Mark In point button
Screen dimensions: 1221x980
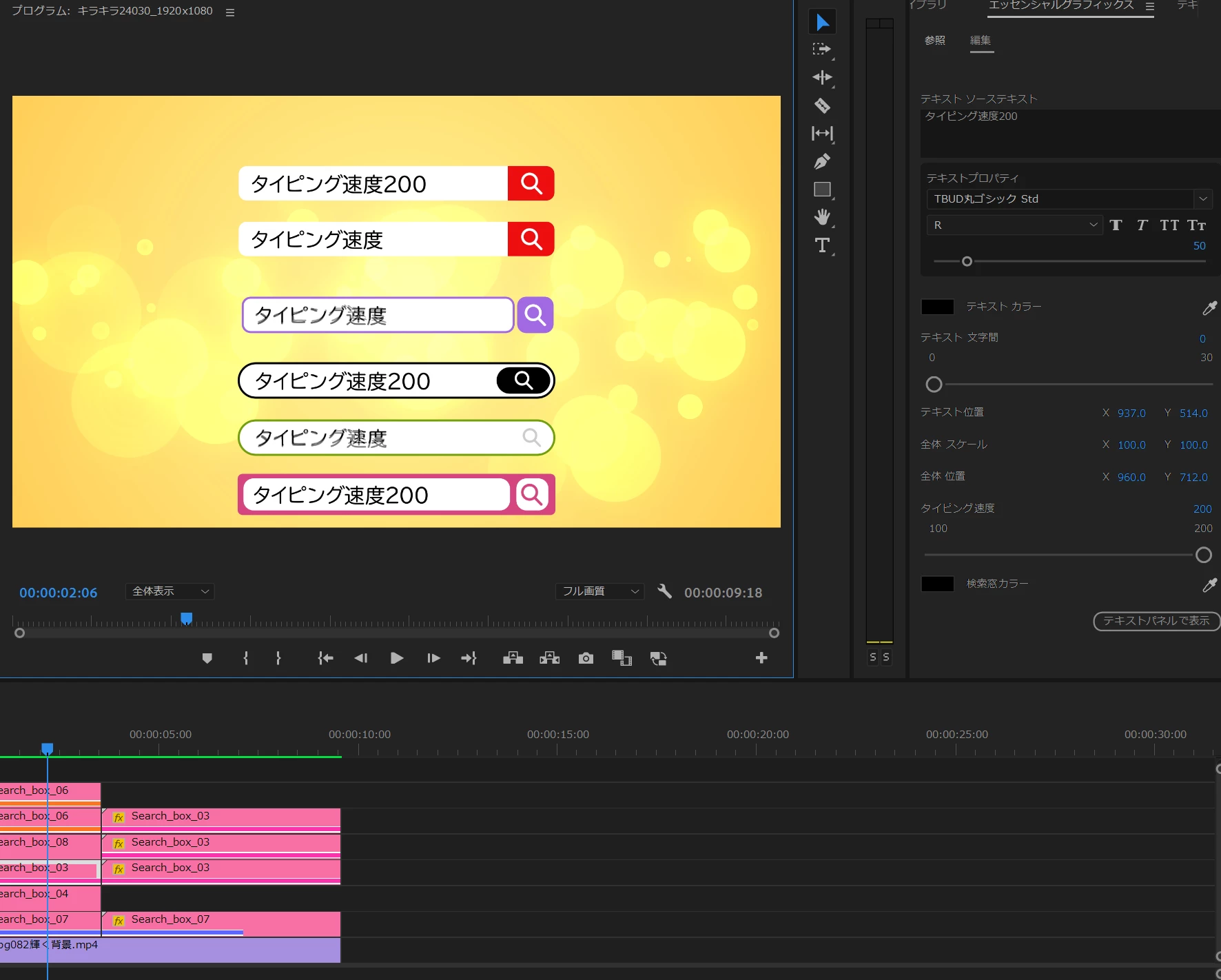point(246,658)
